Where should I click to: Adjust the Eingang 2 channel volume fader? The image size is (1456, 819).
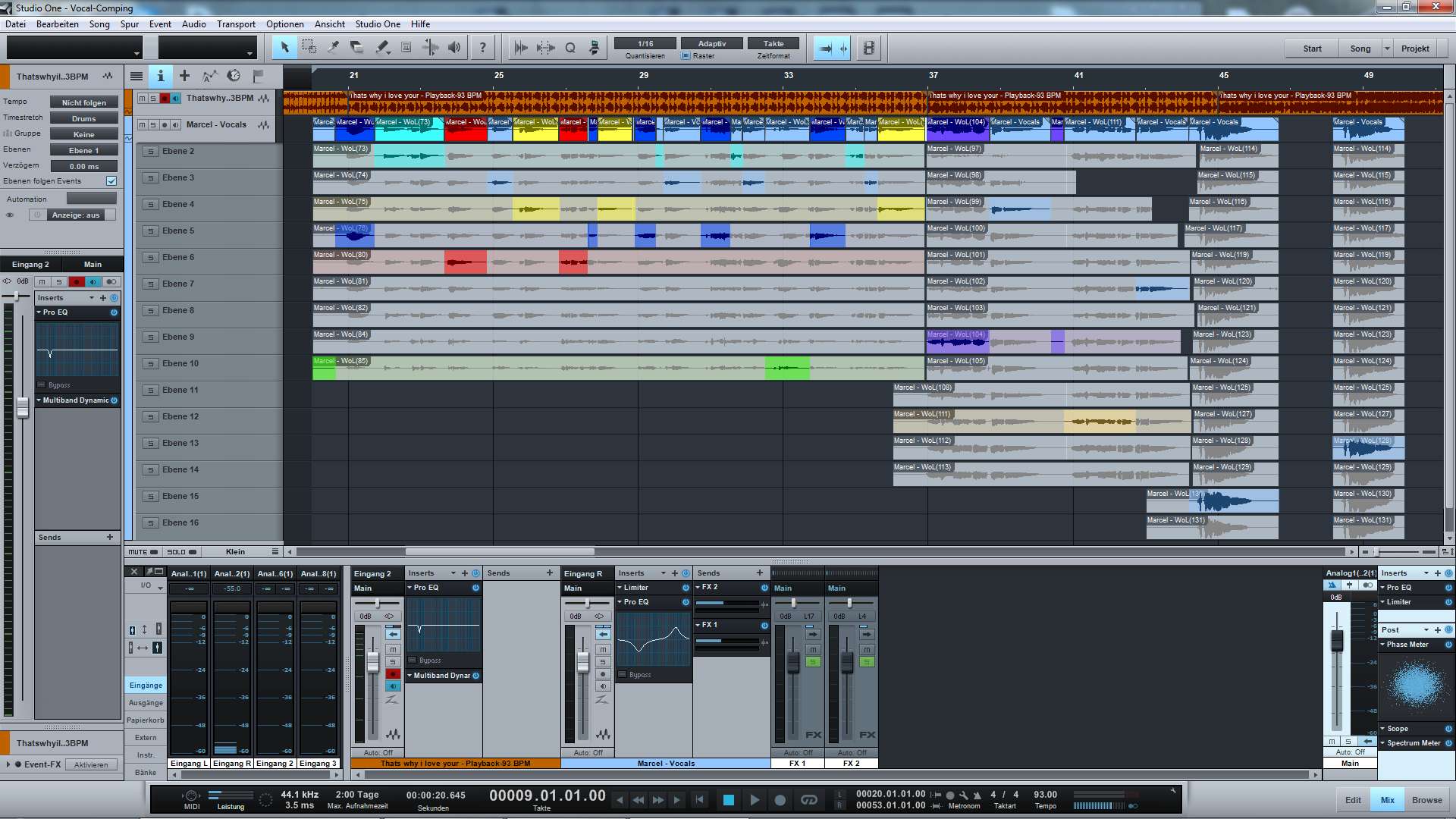372,661
